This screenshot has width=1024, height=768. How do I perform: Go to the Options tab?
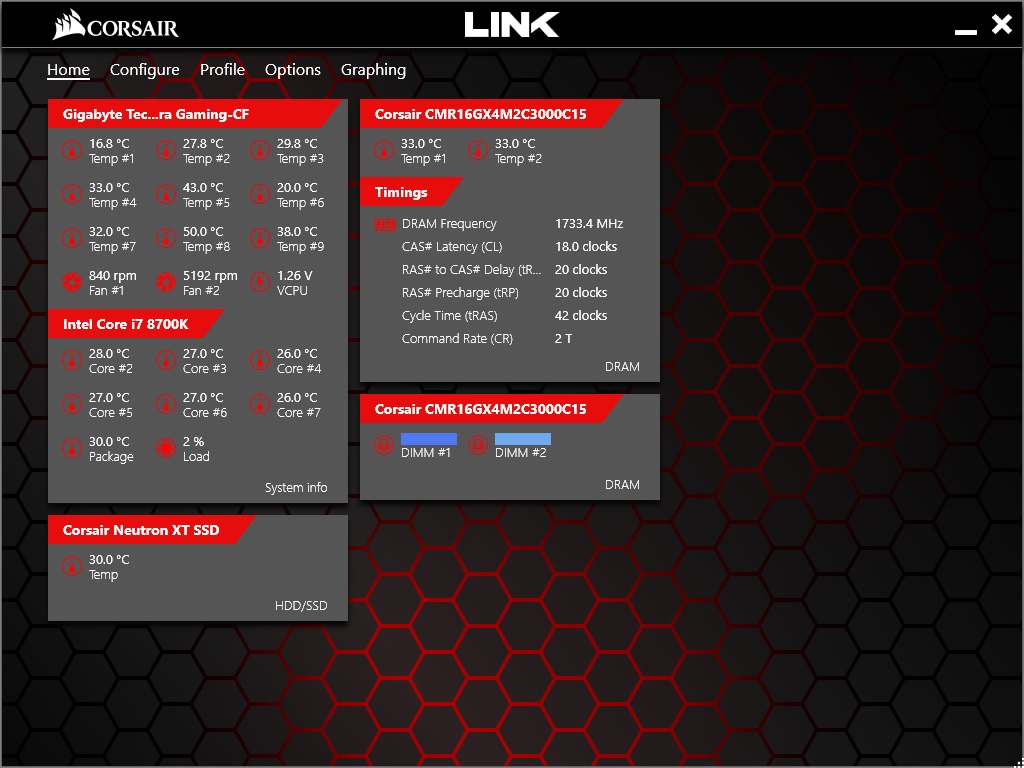point(293,70)
